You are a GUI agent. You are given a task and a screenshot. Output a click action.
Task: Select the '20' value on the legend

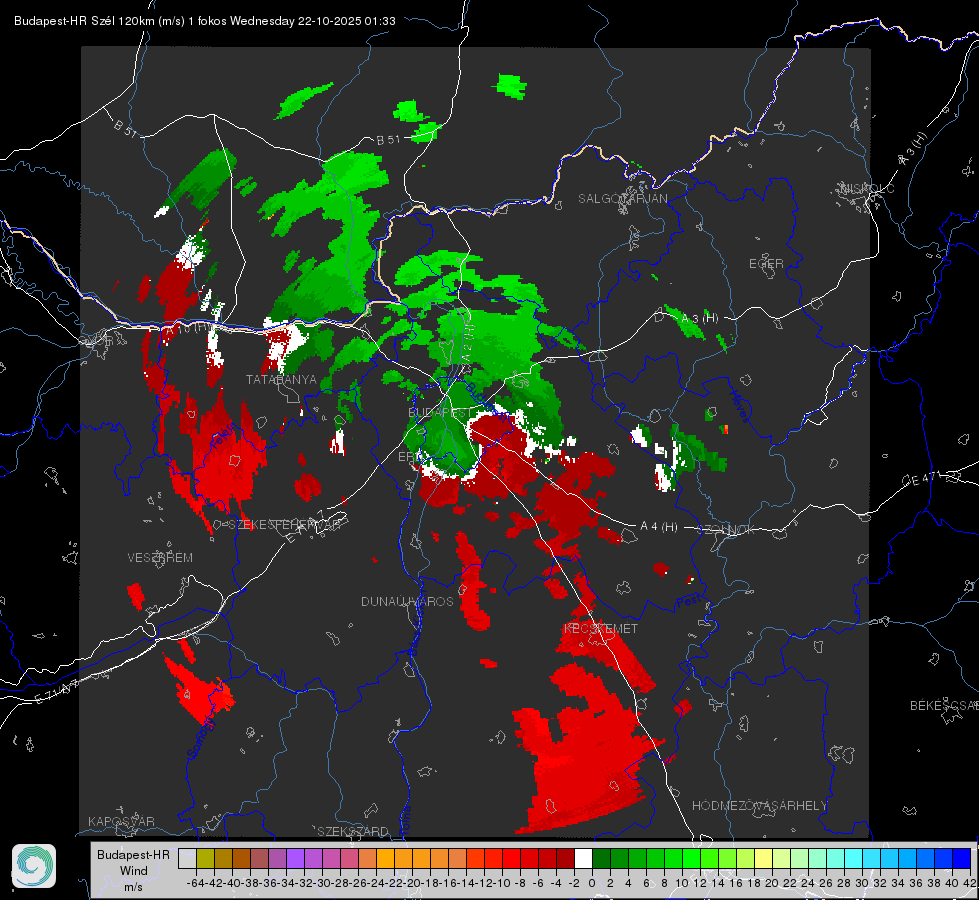pos(772,883)
